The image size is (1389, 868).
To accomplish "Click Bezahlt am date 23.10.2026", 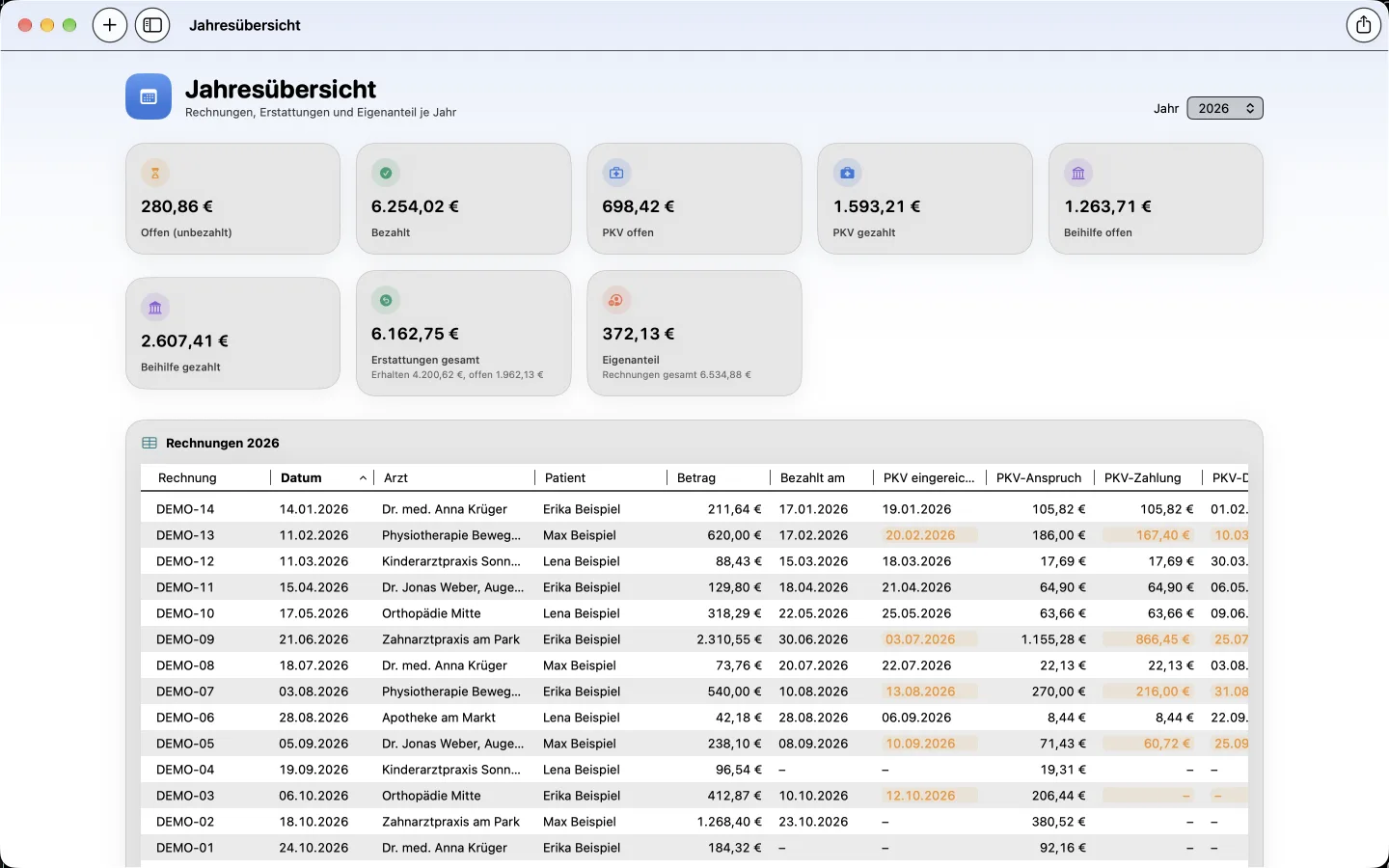I will [813, 822].
